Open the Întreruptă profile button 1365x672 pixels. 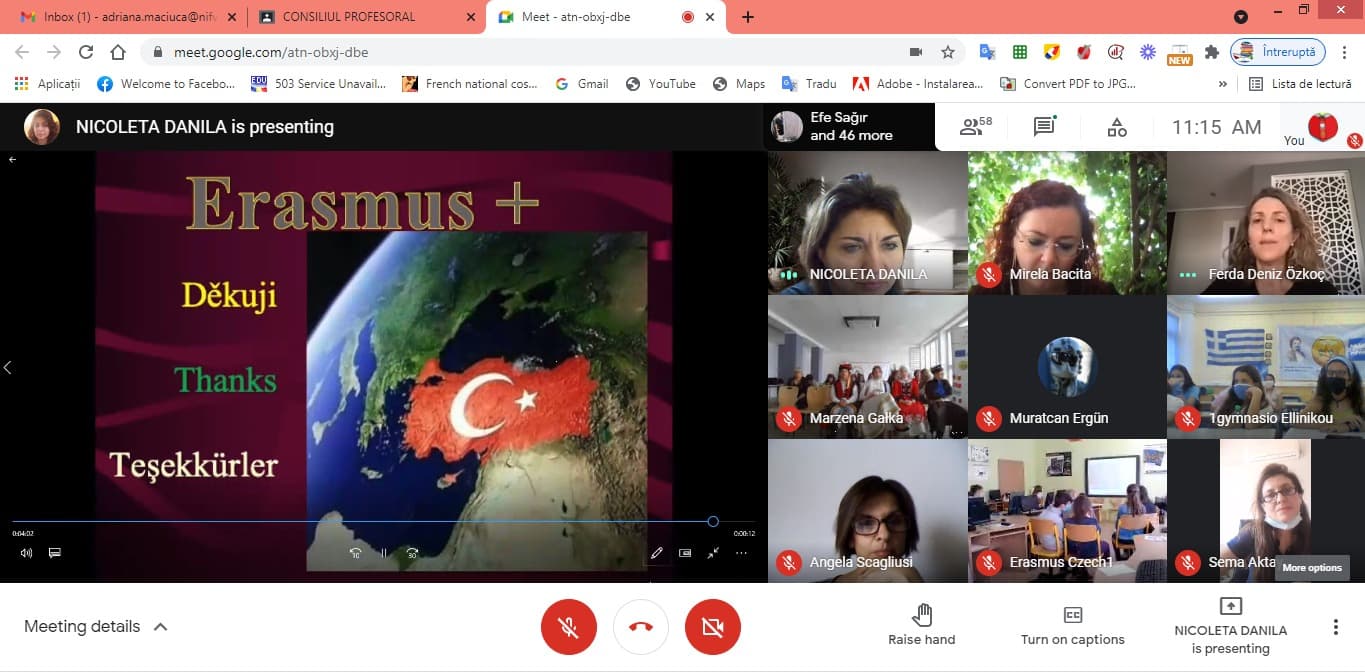pyautogui.click(x=1278, y=52)
